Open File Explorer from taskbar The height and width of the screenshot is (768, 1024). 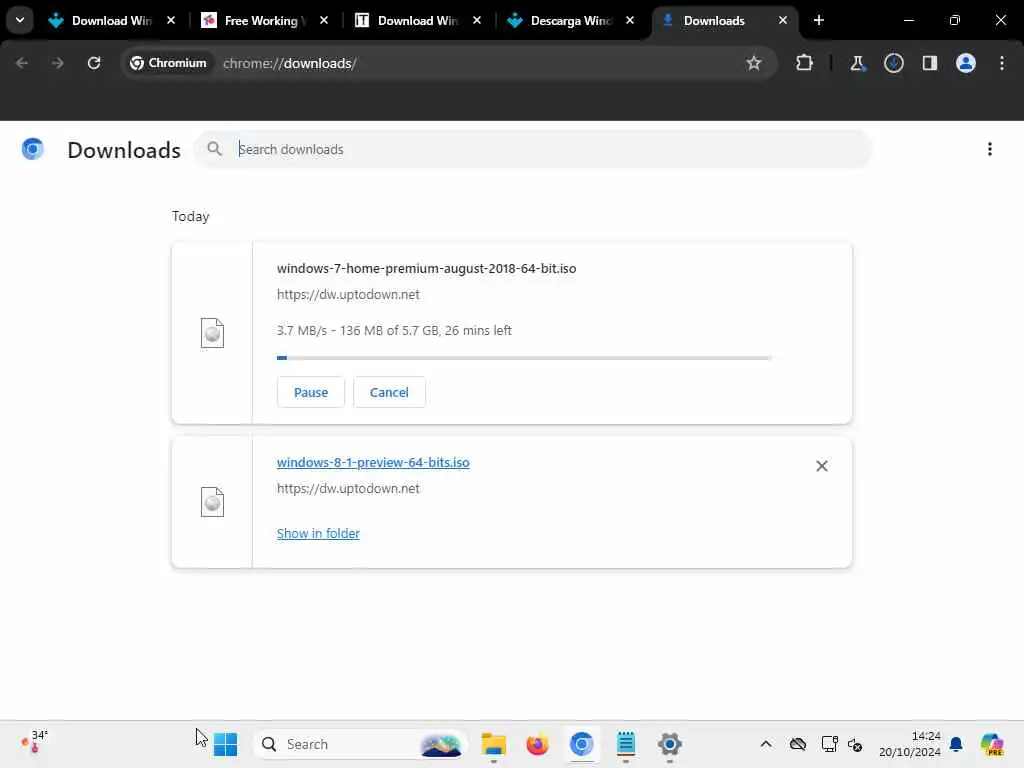(x=494, y=744)
